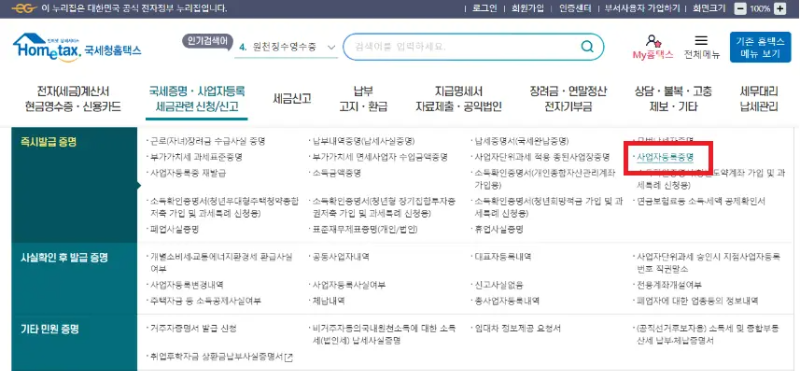800x371 pixels.
Task: Open the 전자(세금)계산서 현금영수증·신용카드 menu
Action: tap(73, 99)
